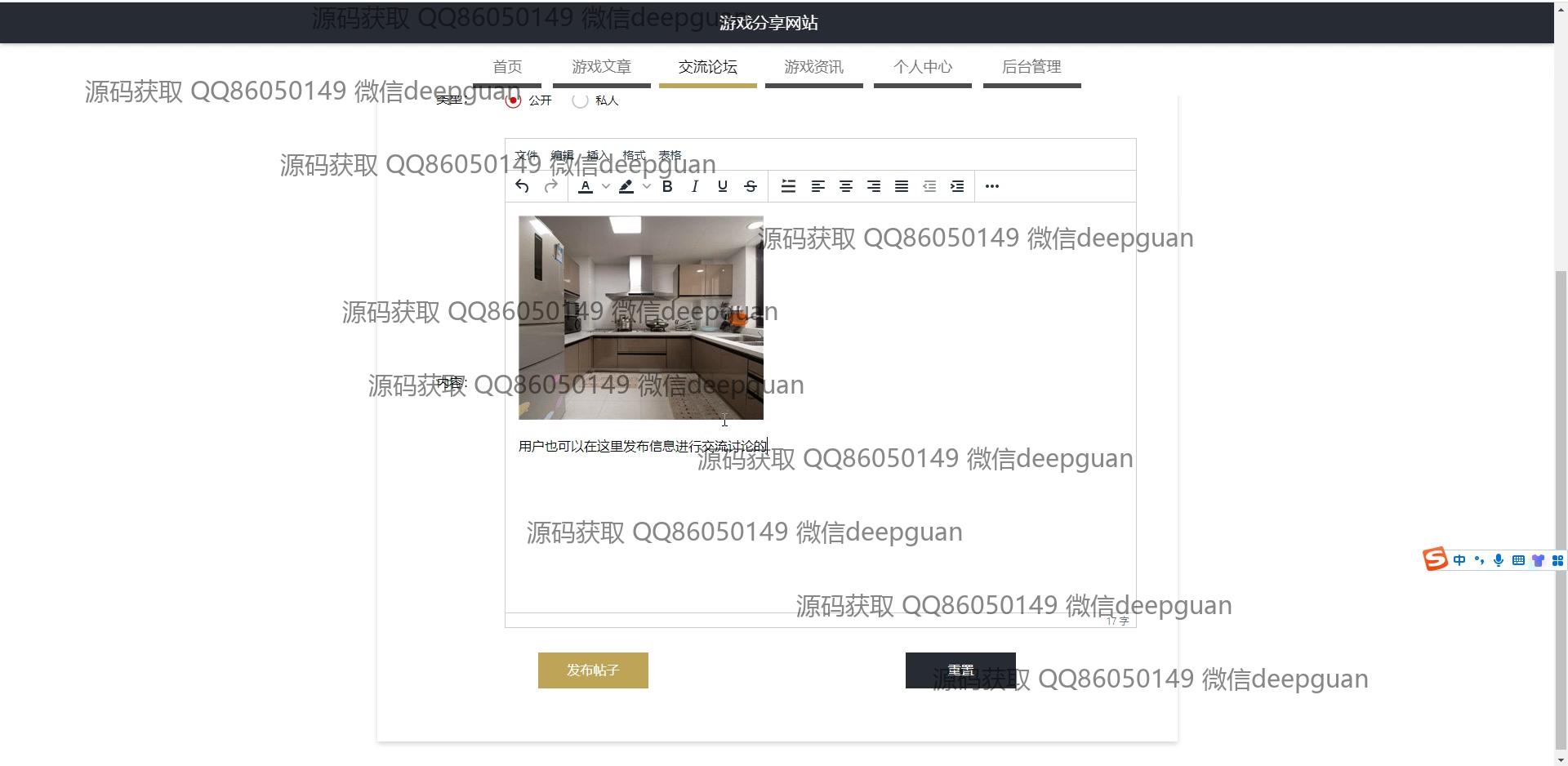Underline the selected text
Viewport: 1568px width, 766px height.
(x=723, y=186)
